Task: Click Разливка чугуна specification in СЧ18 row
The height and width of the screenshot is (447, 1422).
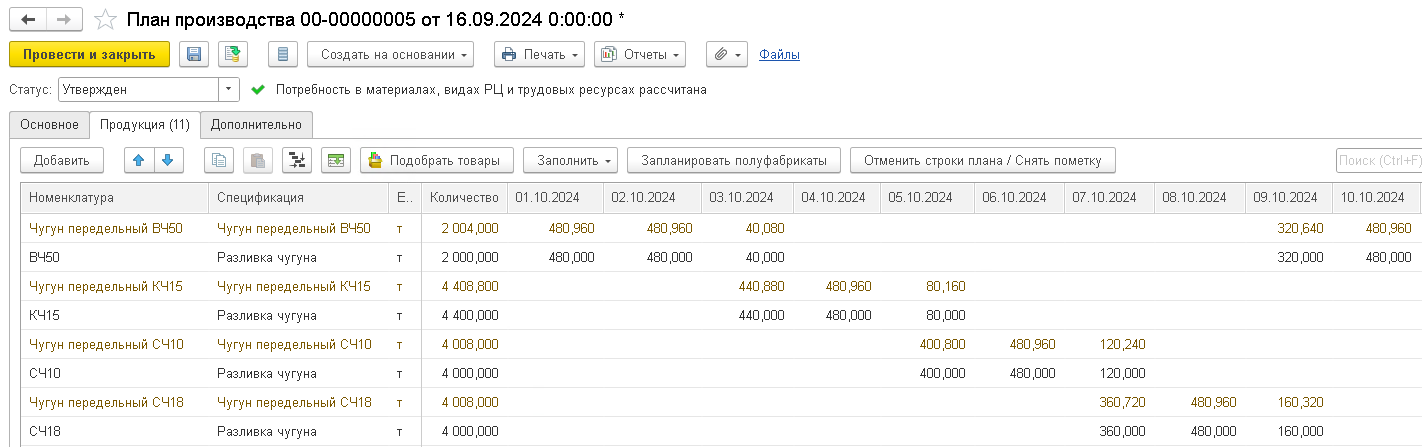Action: pos(298,431)
